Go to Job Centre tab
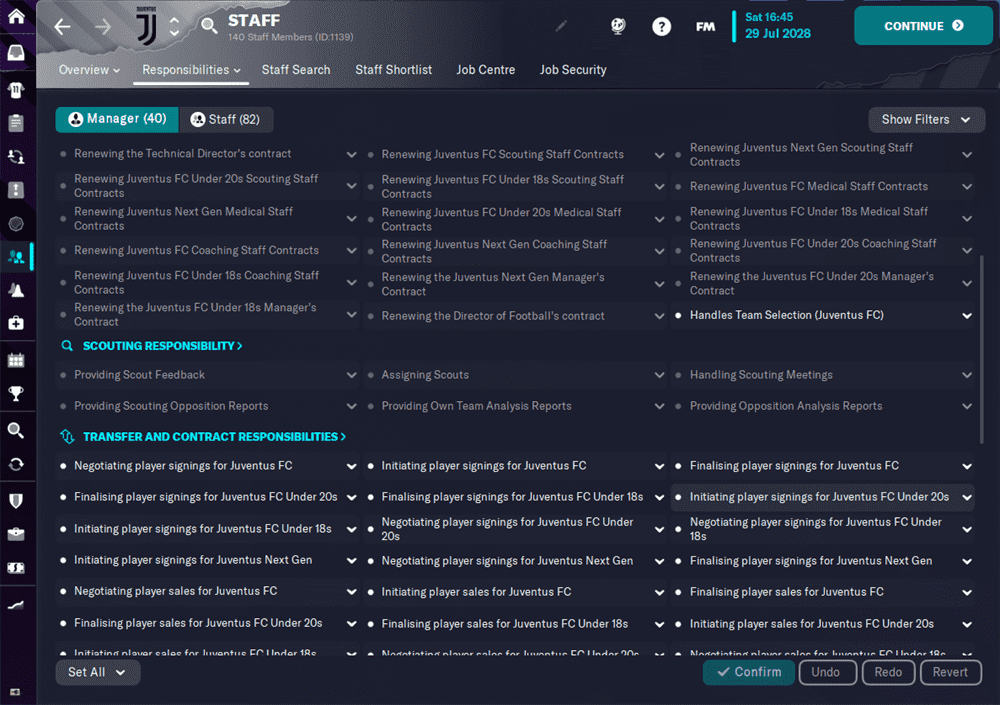Image resolution: width=1000 pixels, height=705 pixels. coord(485,70)
